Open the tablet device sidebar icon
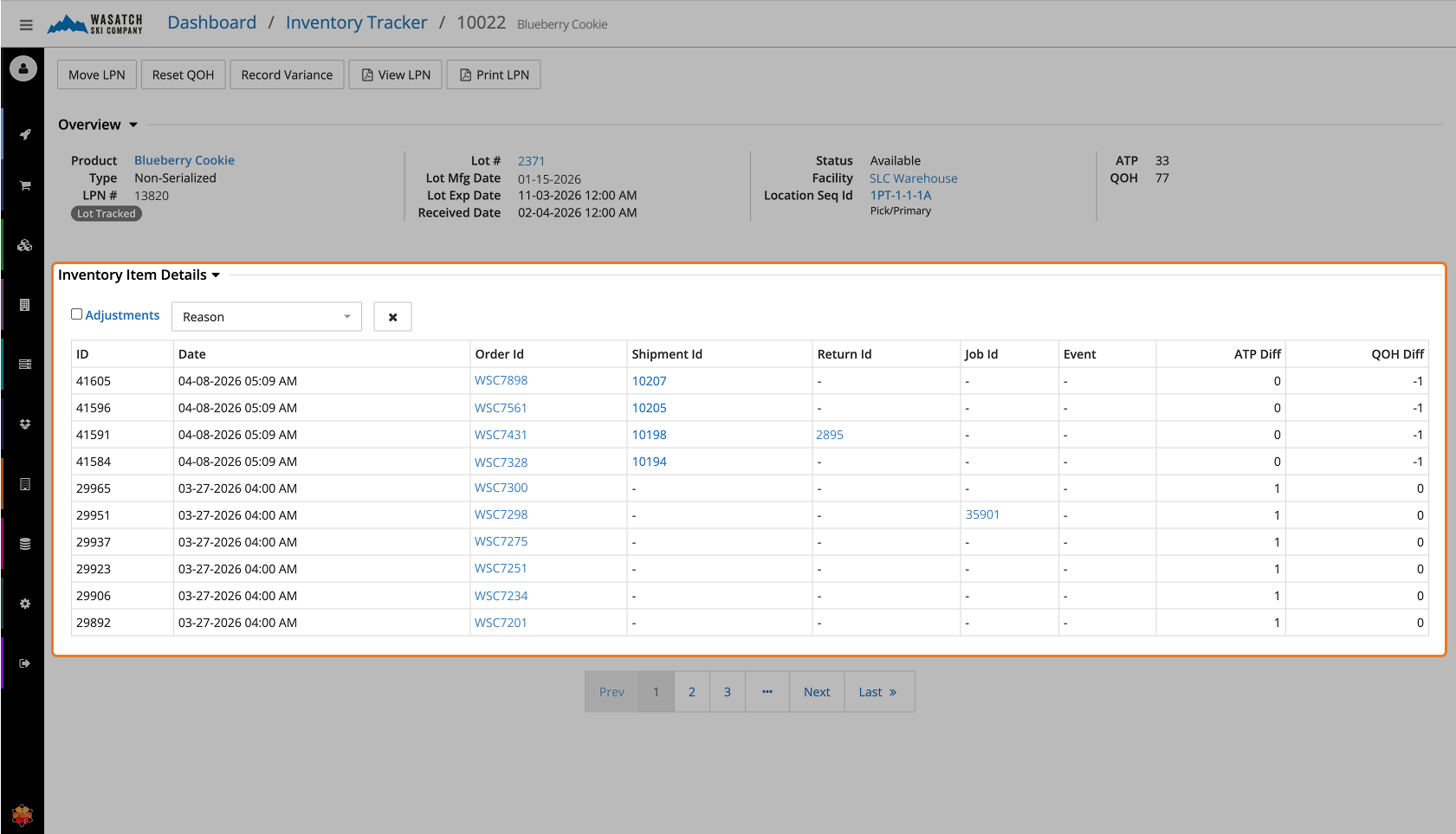This screenshot has height=834, width=1456. [x=25, y=484]
